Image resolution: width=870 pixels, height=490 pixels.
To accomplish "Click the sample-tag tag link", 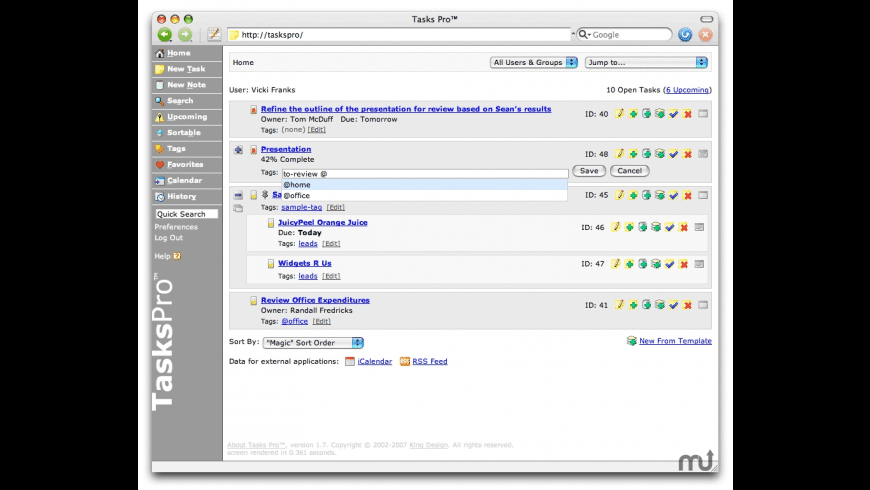I will (301, 207).
